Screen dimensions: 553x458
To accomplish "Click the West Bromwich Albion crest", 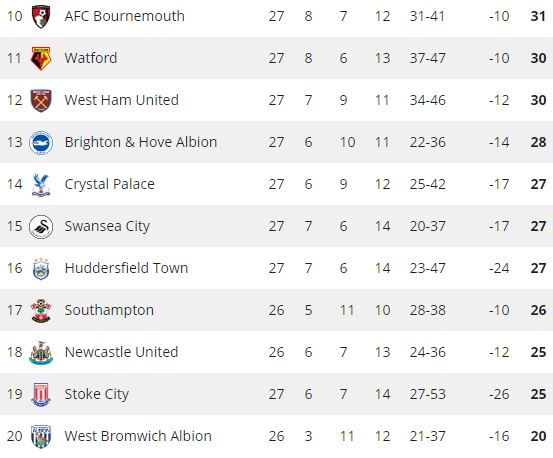I will pos(41,436).
